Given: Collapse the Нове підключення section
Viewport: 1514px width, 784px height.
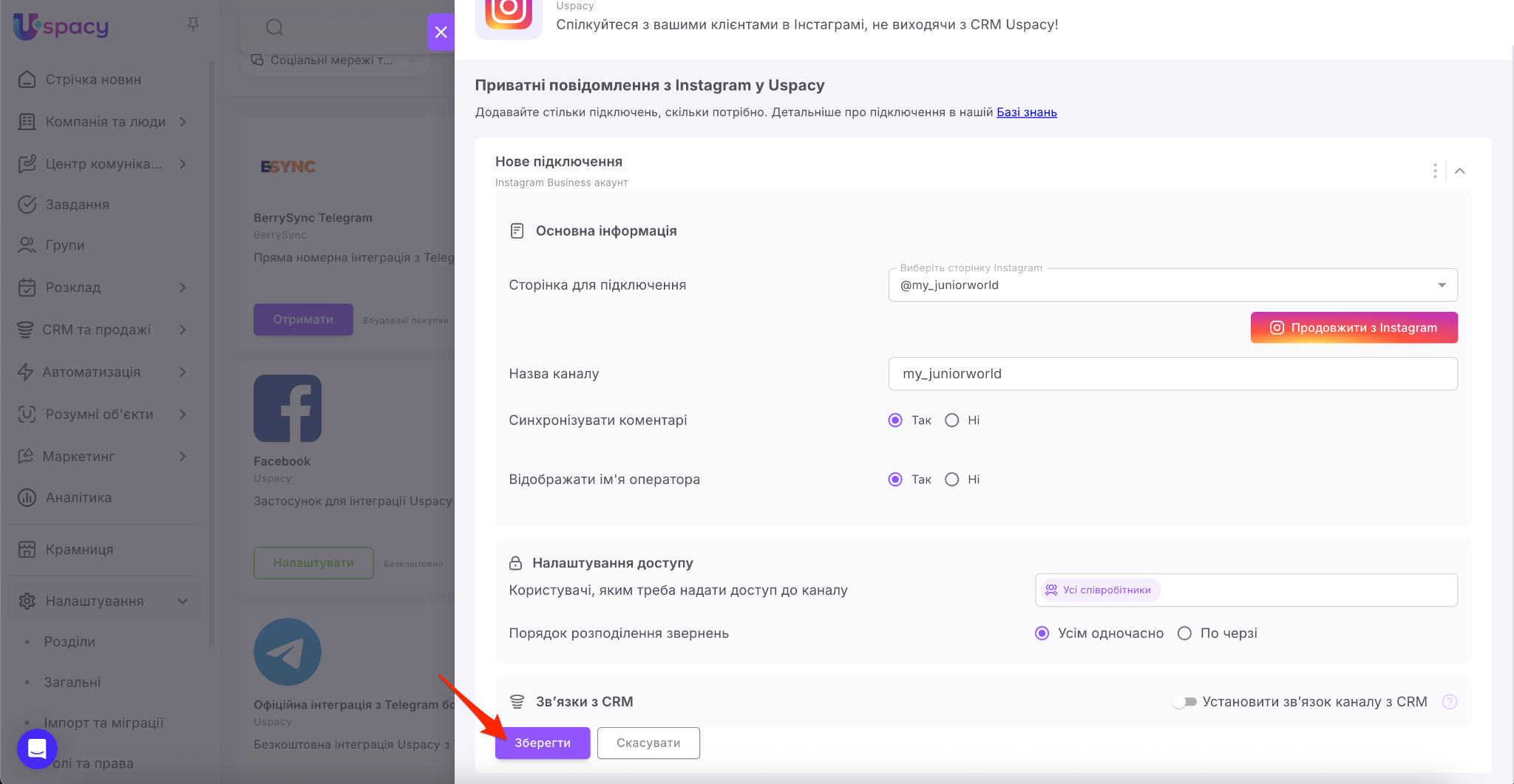Looking at the screenshot, I should click(1460, 171).
